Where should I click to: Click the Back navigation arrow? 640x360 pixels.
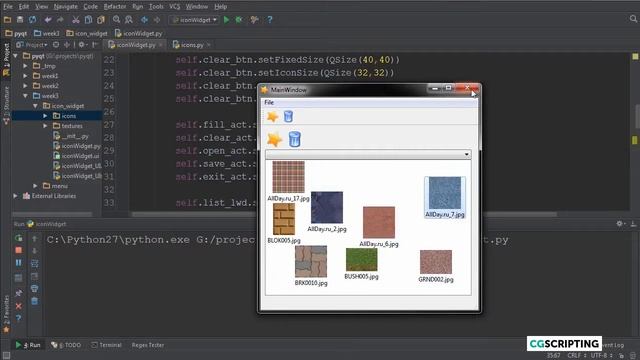click(144, 20)
